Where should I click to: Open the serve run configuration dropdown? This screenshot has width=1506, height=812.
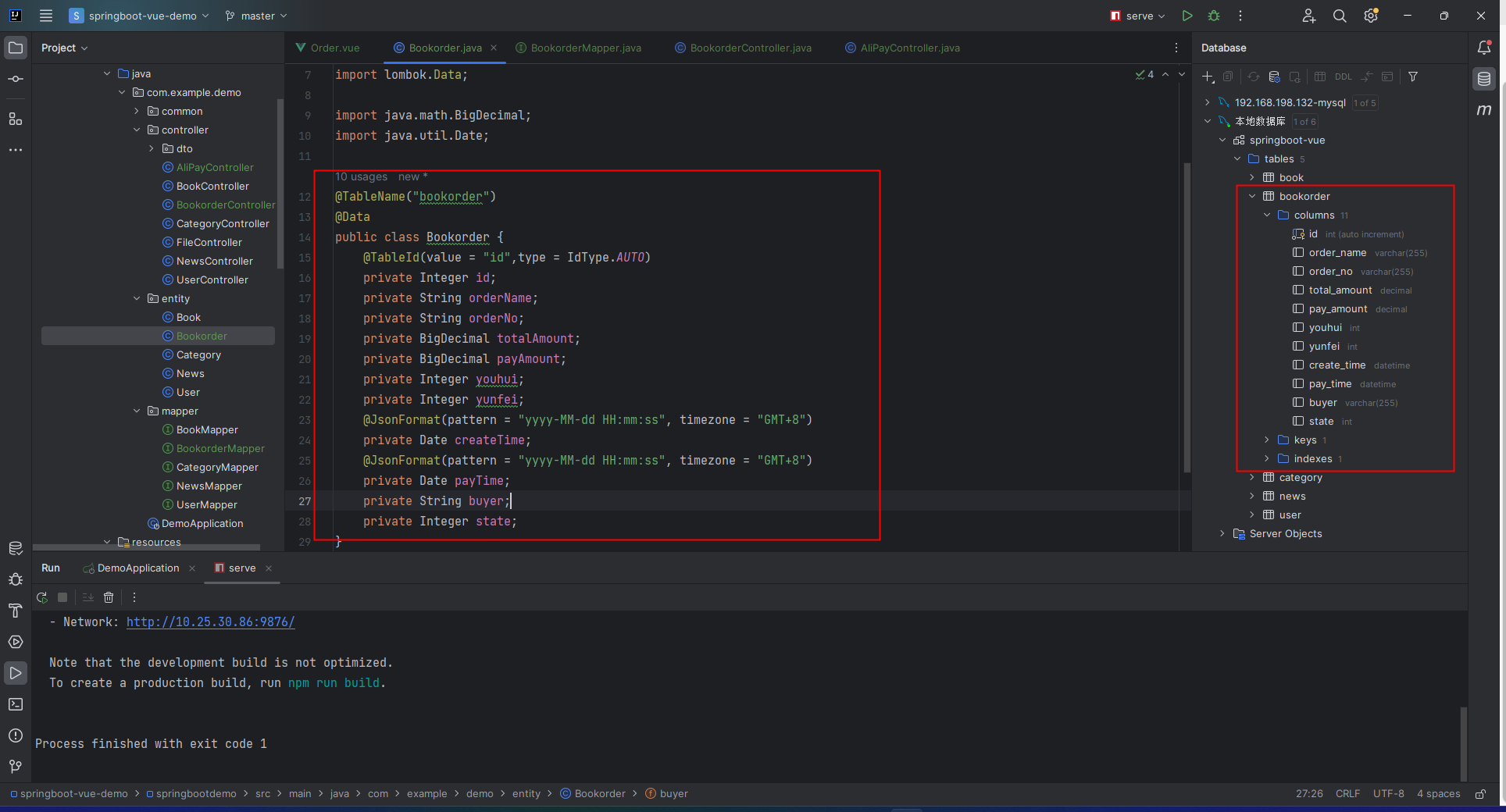click(x=1138, y=16)
